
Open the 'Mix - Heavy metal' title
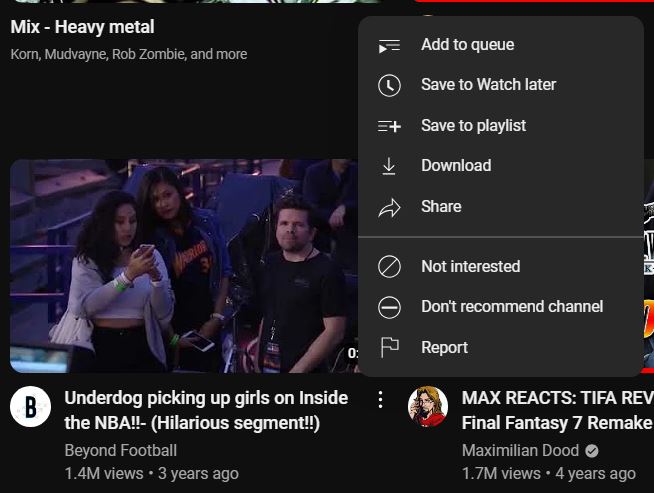coord(82,27)
